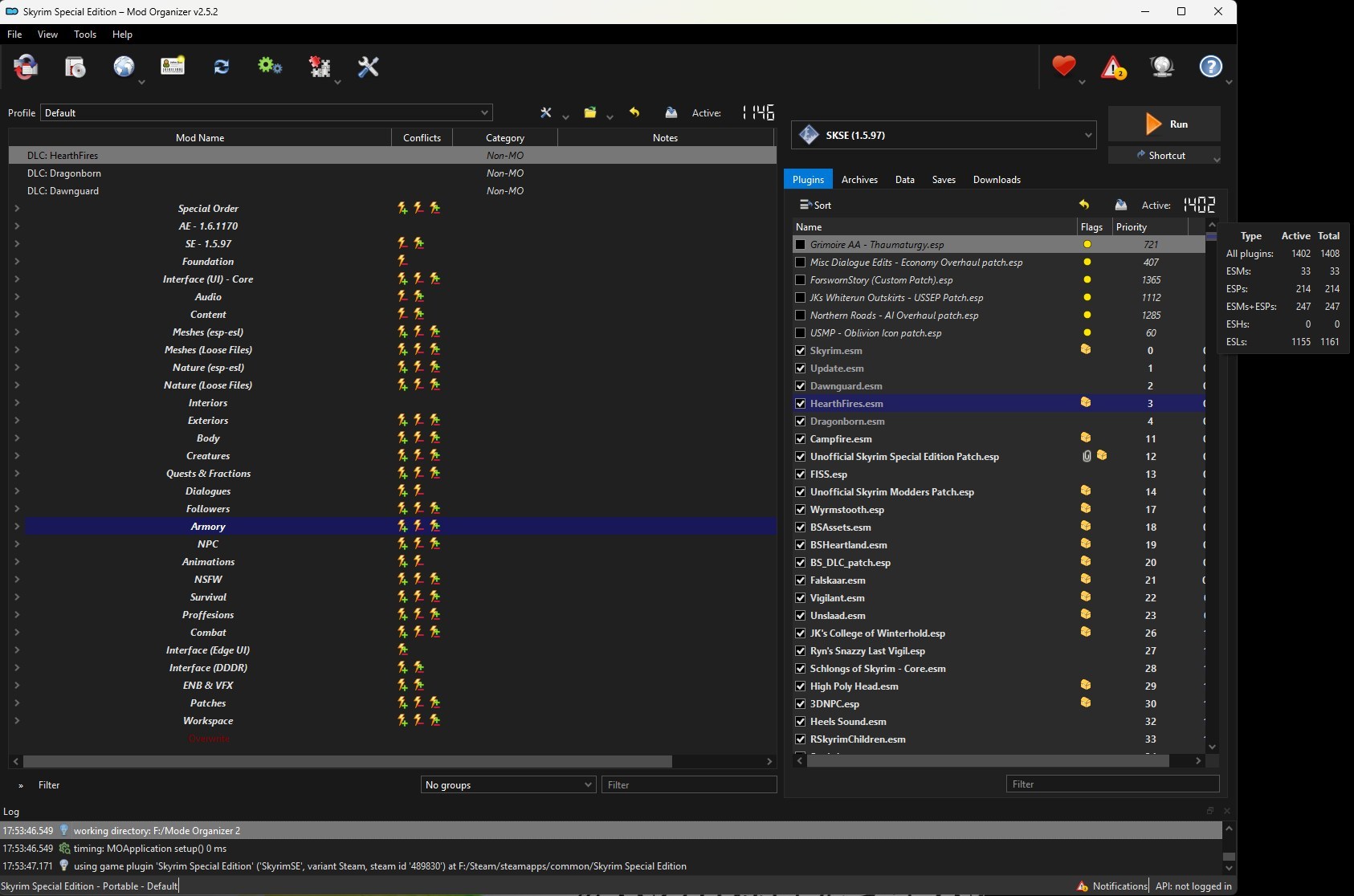Focus the plugin list Filter input field
This screenshot has height=896, width=1354.
coord(1112,784)
